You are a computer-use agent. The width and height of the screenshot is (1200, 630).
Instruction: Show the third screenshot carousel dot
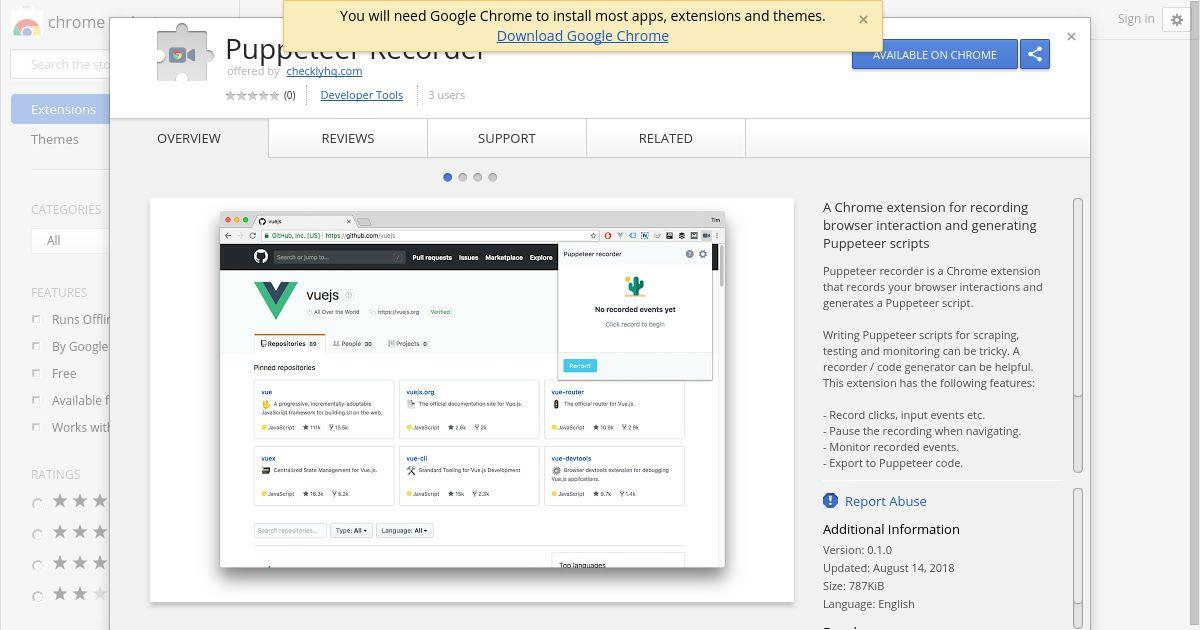pos(477,177)
